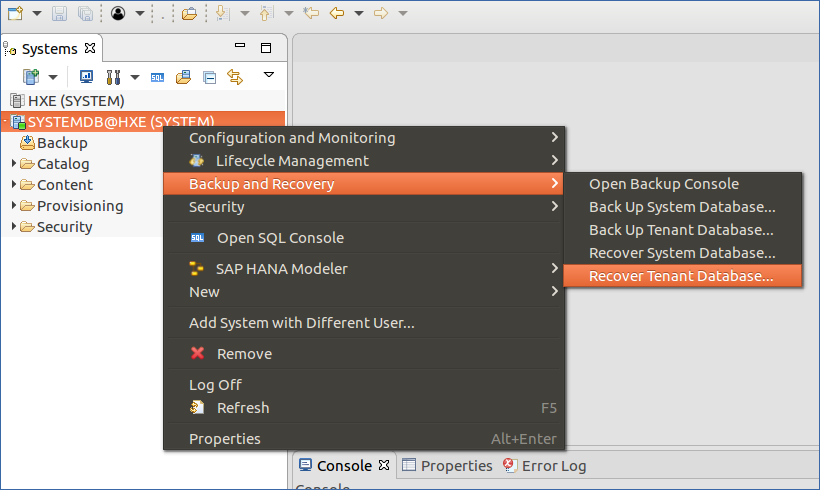Open the dropdown next to tools icon

(135, 77)
